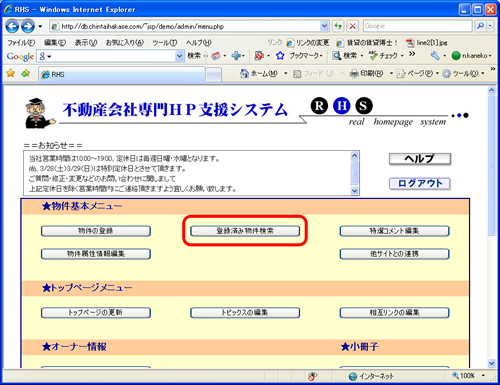The width and height of the screenshot is (500, 385).
Task: Click the Print icon in the command bar
Action: click(x=354, y=74)
